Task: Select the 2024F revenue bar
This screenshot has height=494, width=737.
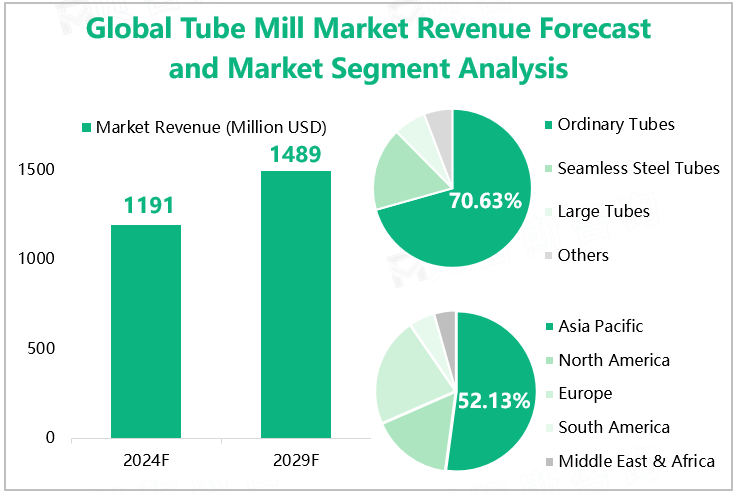Action: (146, 331)
